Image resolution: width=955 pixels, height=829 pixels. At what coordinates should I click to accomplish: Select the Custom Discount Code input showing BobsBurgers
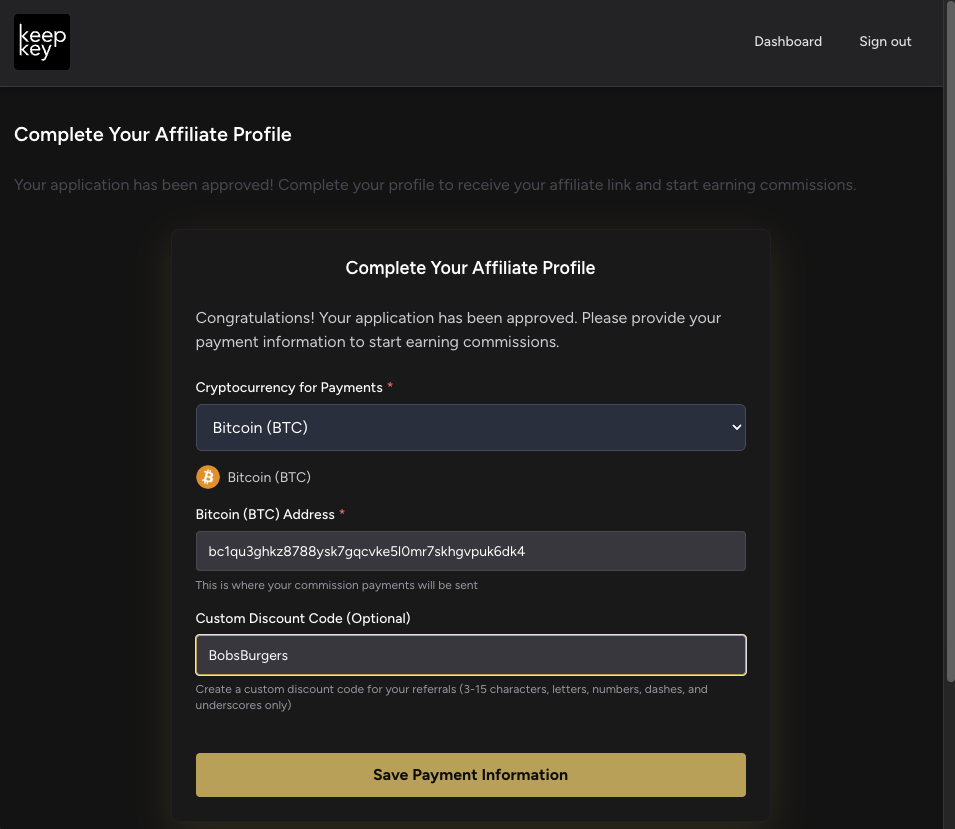pos(470,655)
